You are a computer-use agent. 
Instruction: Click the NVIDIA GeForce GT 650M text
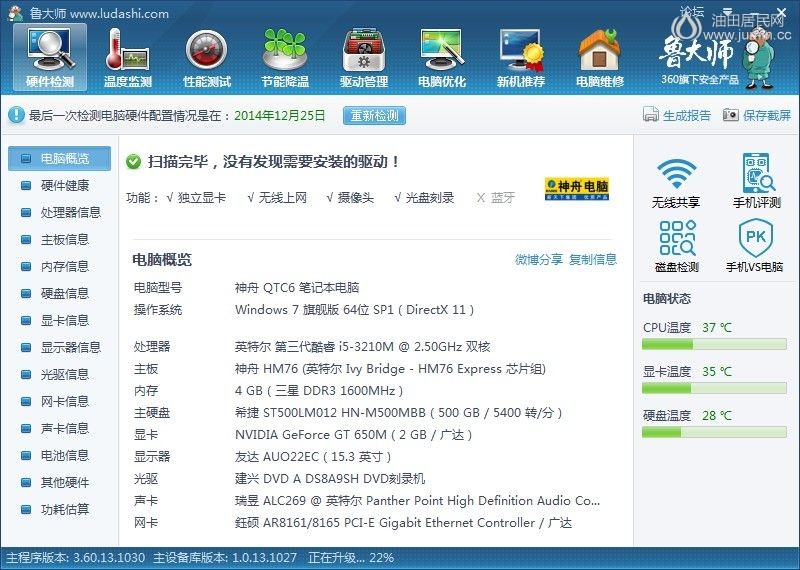[354, 435]
